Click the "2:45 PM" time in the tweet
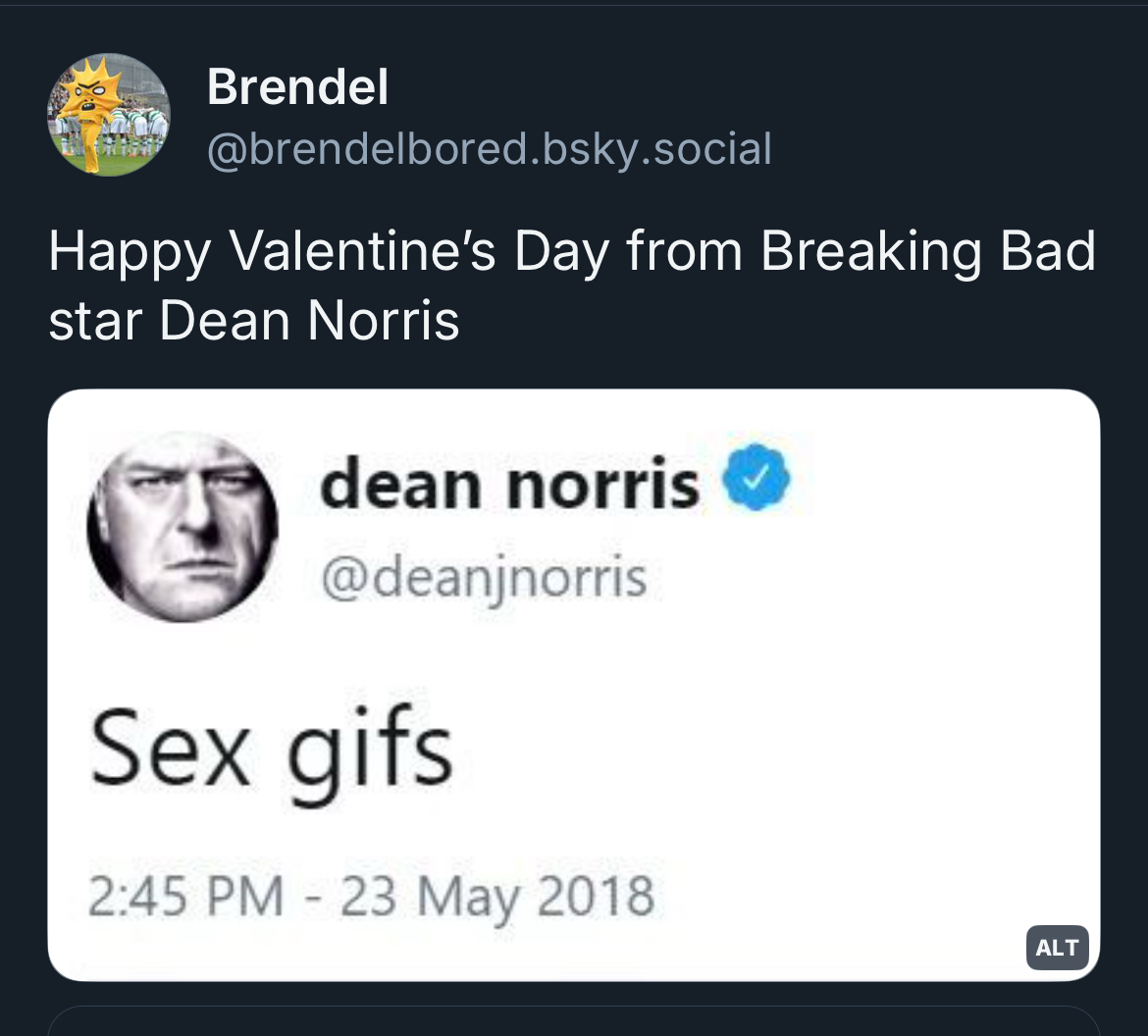Image resolution: width=1148 pixels, height=1036 pixels. pos(185,895)
